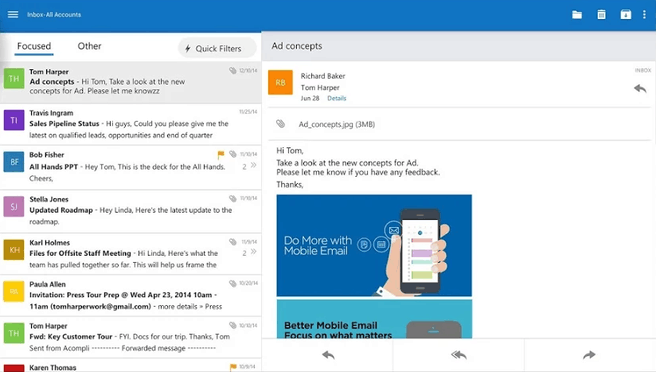Switch to the Other tab
Viewport: 656px width, 372px height.
click(89, 46)
